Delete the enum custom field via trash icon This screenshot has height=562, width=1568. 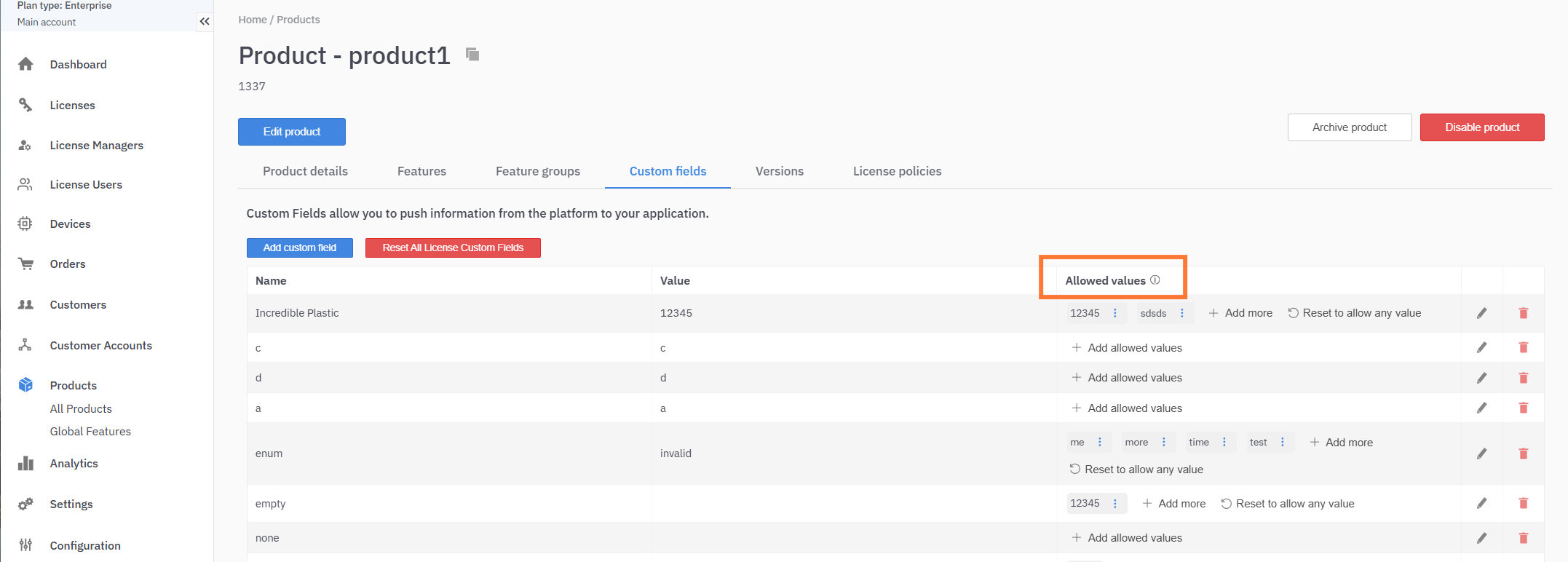[x=1523, y=454]
